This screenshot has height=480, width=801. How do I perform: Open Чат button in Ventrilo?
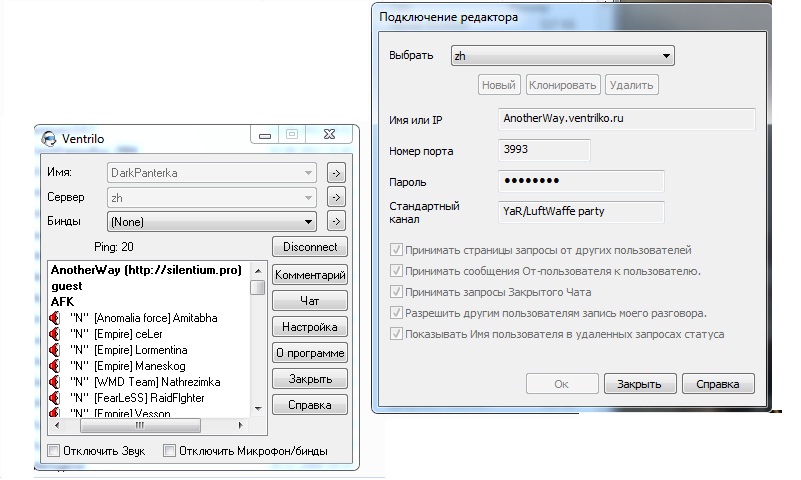pos(310,301)
